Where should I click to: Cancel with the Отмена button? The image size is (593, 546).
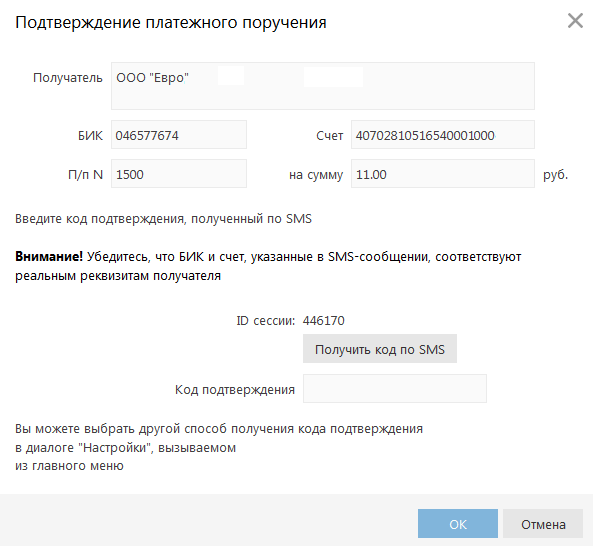point(543,524)
